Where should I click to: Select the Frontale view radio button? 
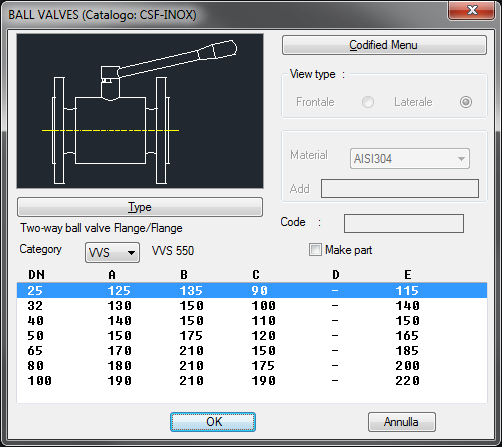tap(368, 102)
